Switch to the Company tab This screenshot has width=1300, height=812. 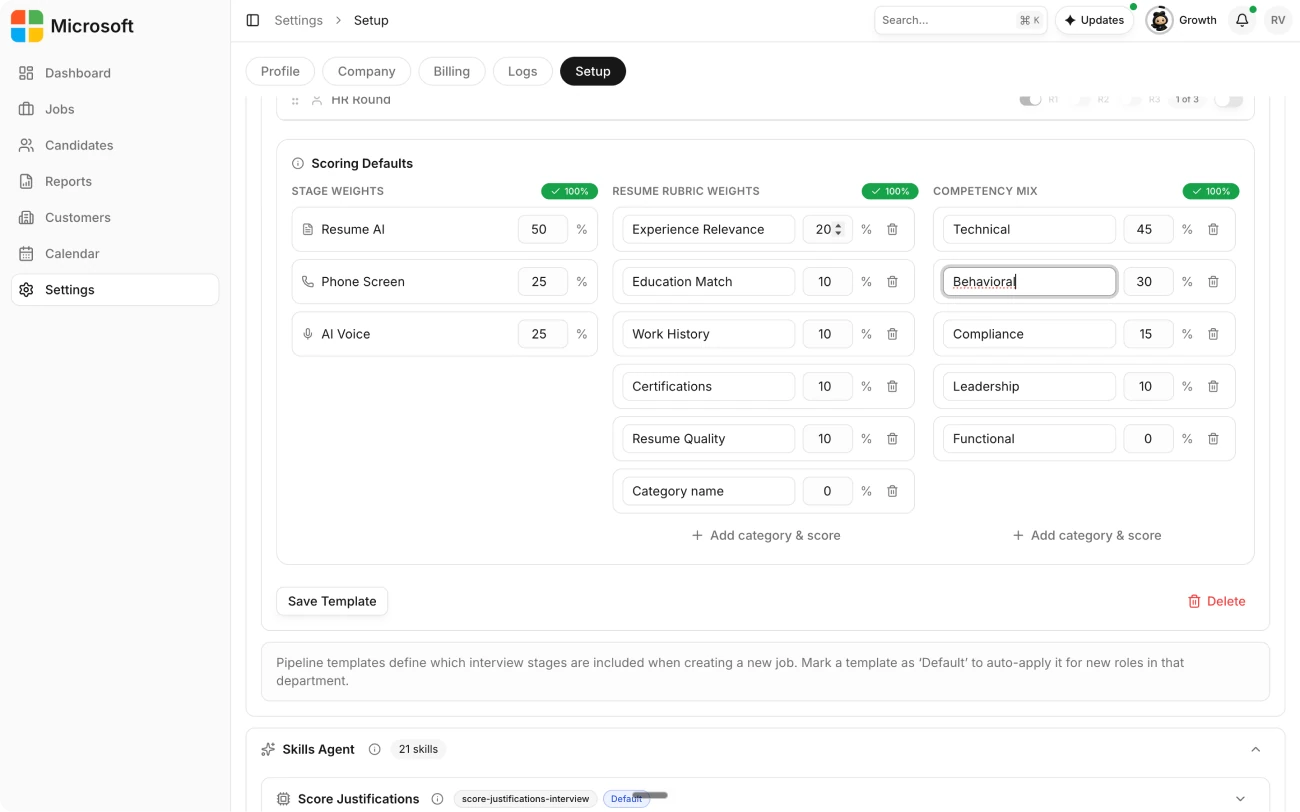[x=366, y=71]
